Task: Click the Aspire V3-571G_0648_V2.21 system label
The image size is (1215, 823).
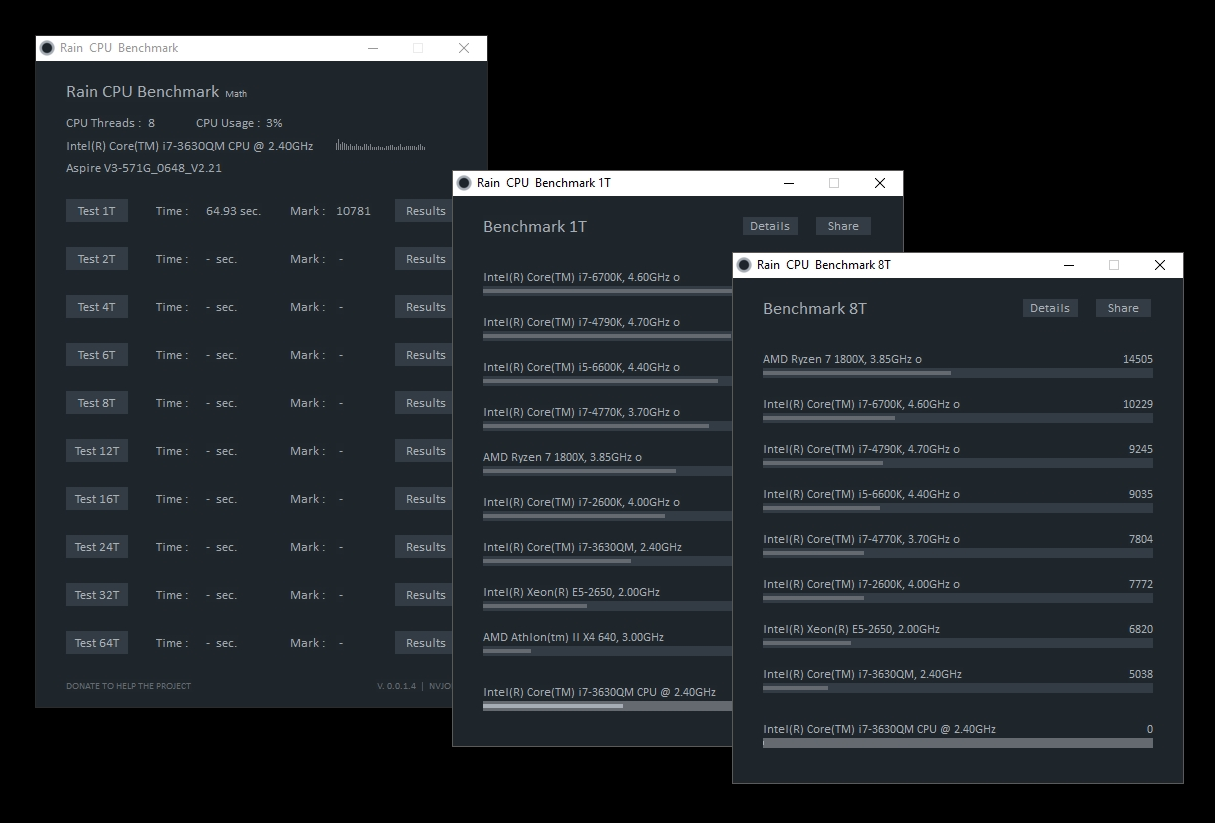Action: point(144,168)
